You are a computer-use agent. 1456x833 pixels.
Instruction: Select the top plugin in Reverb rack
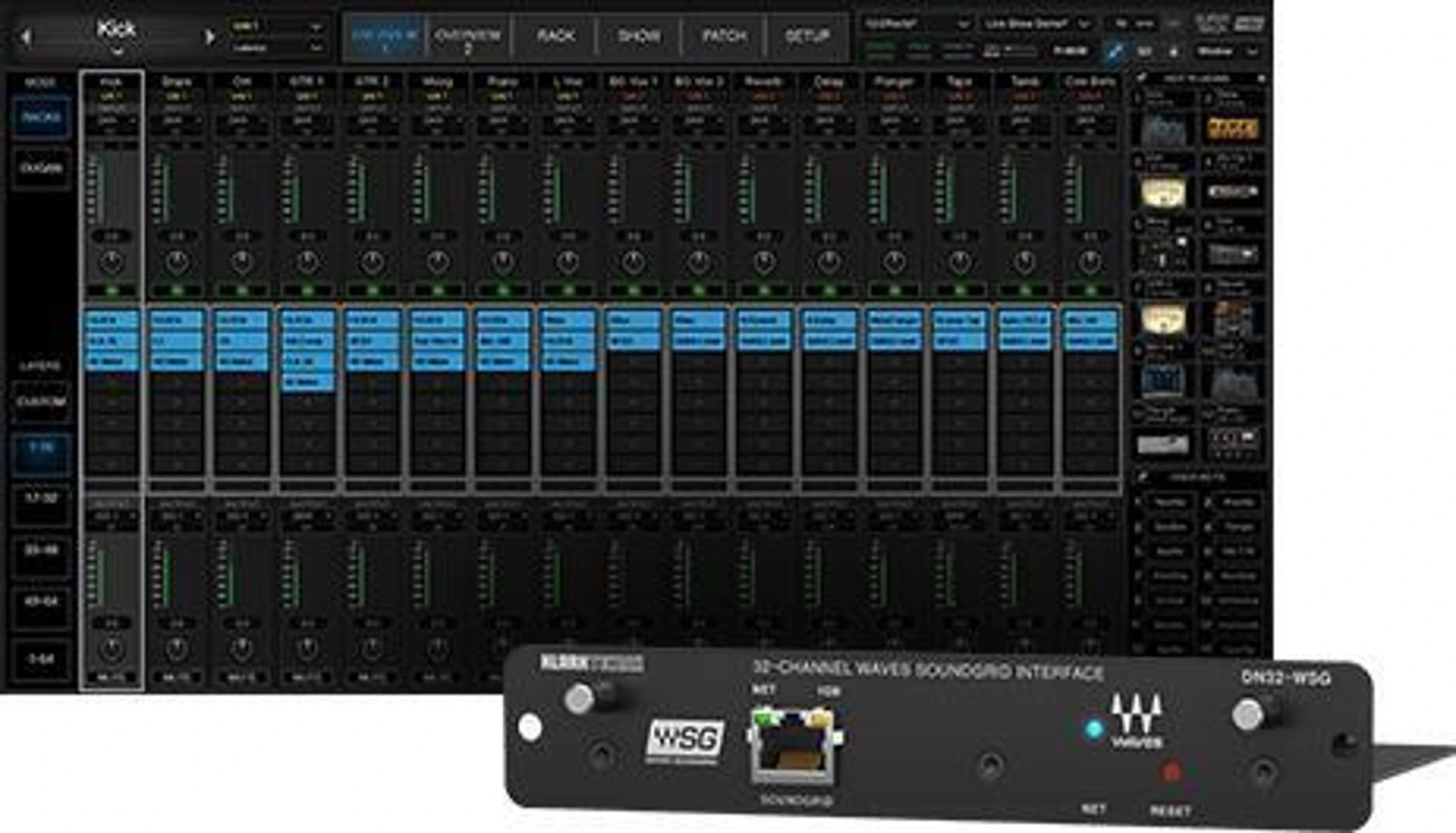click(764, 320)
